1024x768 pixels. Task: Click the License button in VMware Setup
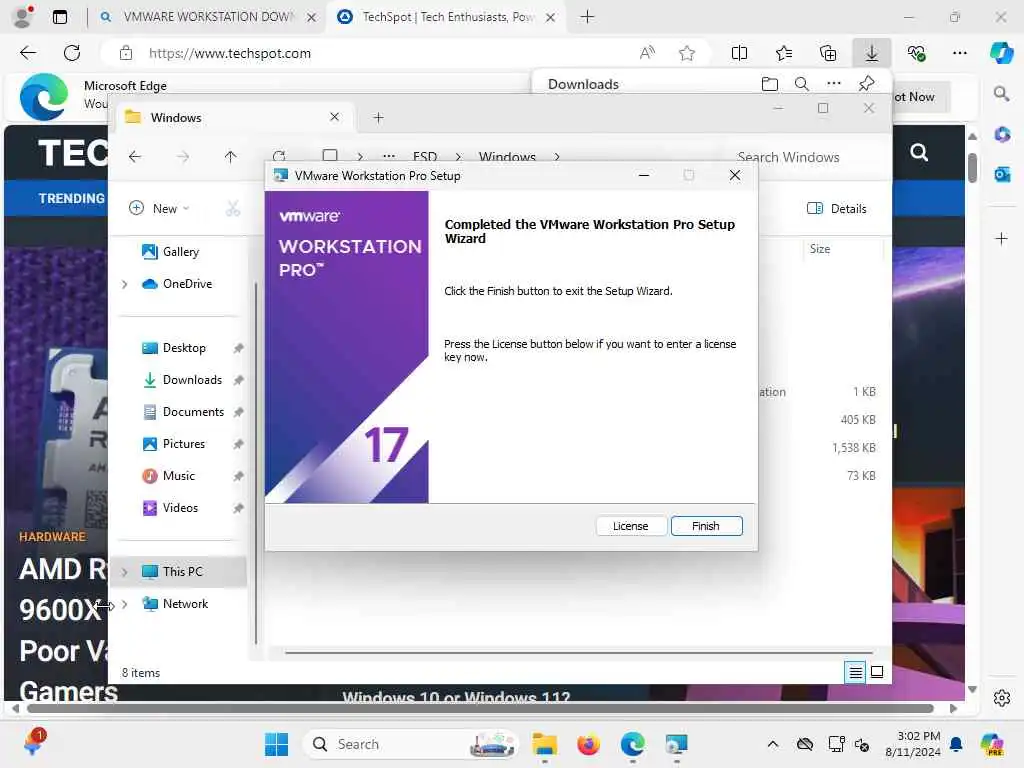[630, 526]
